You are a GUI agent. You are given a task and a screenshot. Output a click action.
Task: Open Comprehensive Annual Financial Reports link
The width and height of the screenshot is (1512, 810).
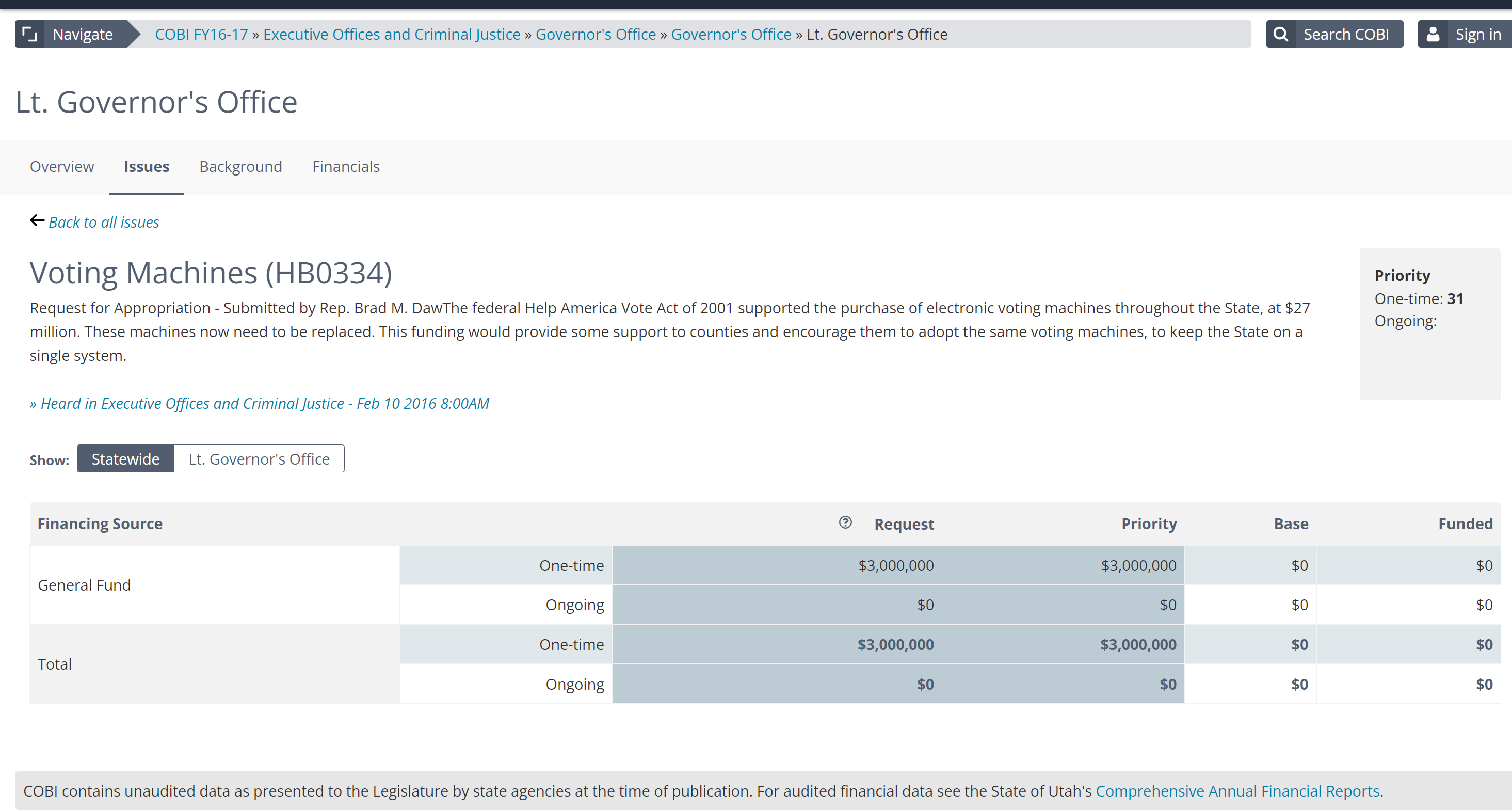pyautogui.click(x=1237, y=790)
